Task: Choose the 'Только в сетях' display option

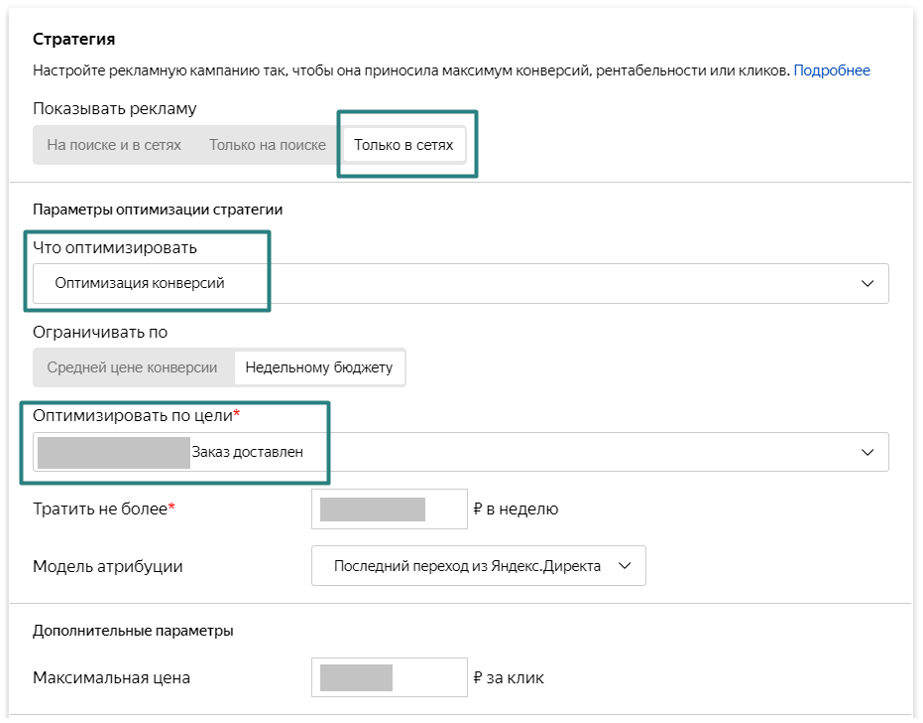Action: [x=403, y=145]
